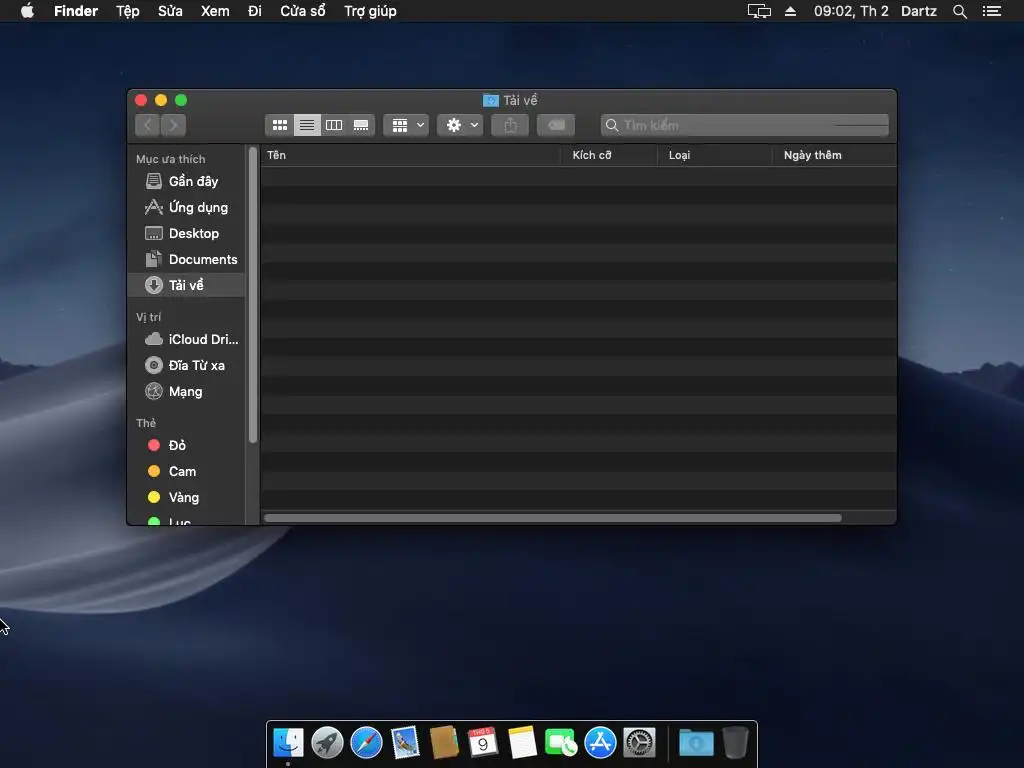Open the Sửa menu
The image size is (1024, 768).
[170, 11]
